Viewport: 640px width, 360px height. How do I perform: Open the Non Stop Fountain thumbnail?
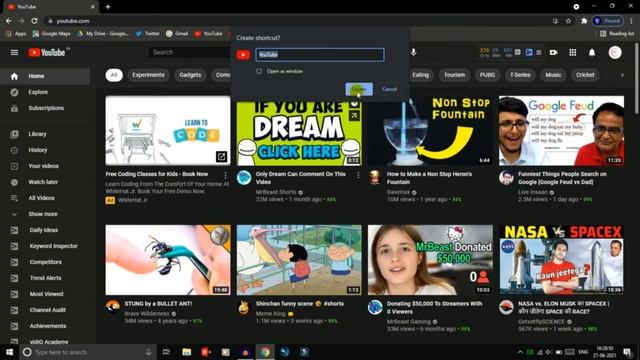click(430, 131)
